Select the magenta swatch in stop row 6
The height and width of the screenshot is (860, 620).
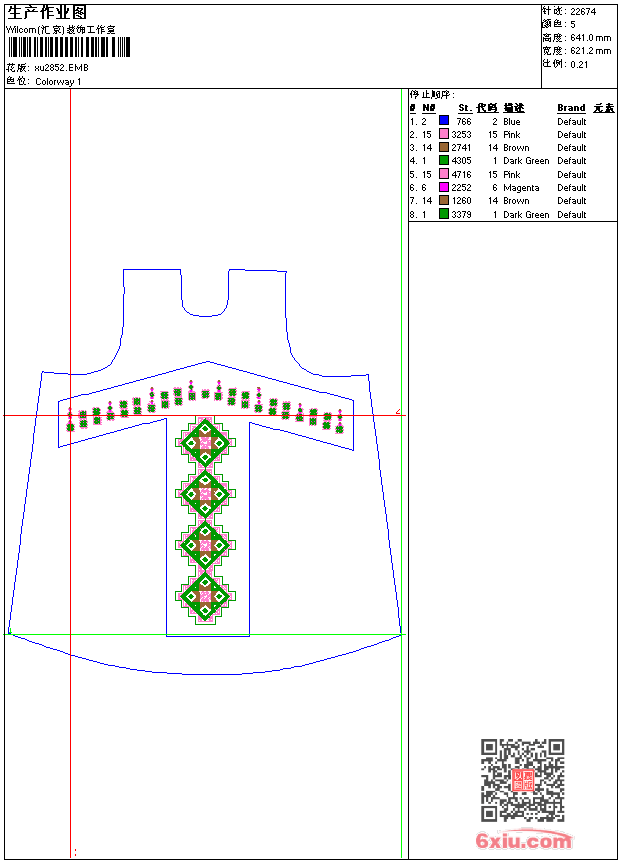point(444,187)
